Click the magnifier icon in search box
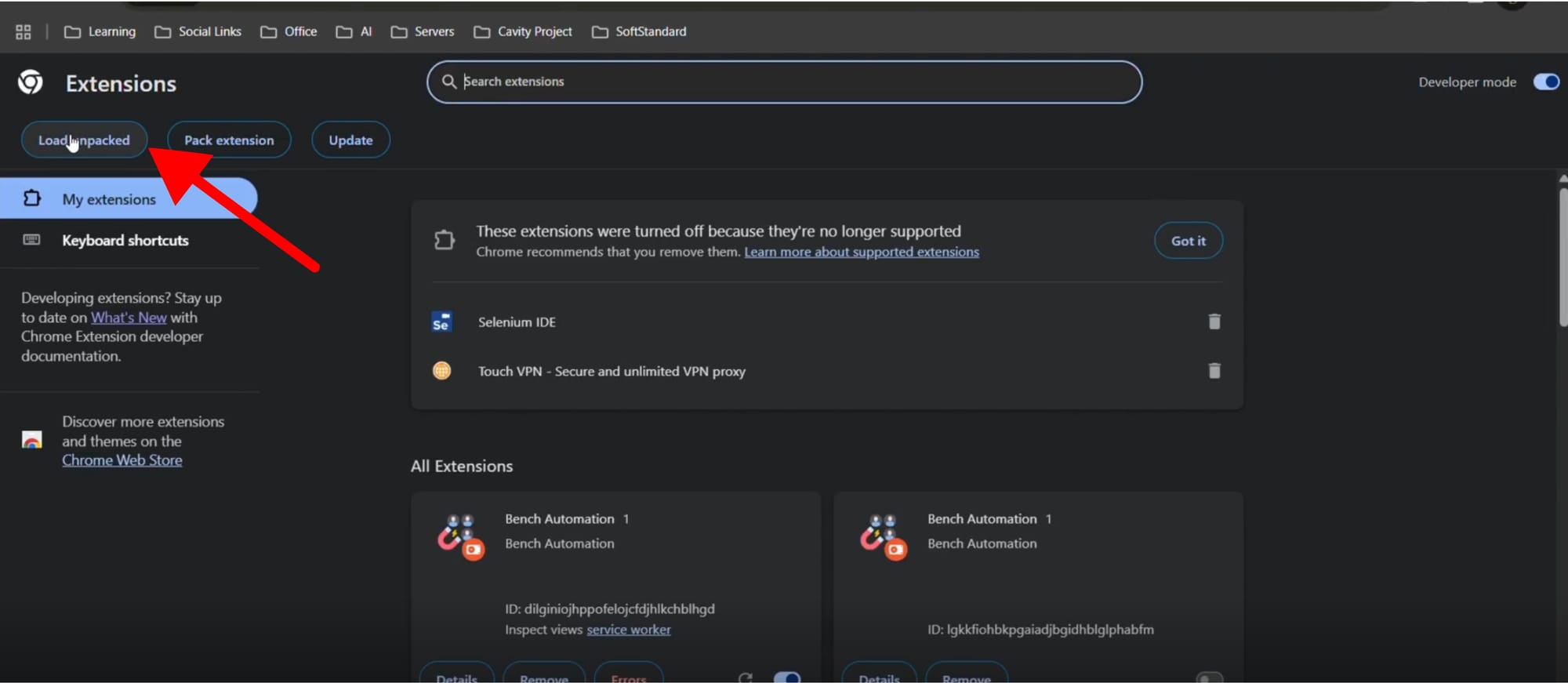Viewport: 1568px width, 683px height. pos(449,82)
